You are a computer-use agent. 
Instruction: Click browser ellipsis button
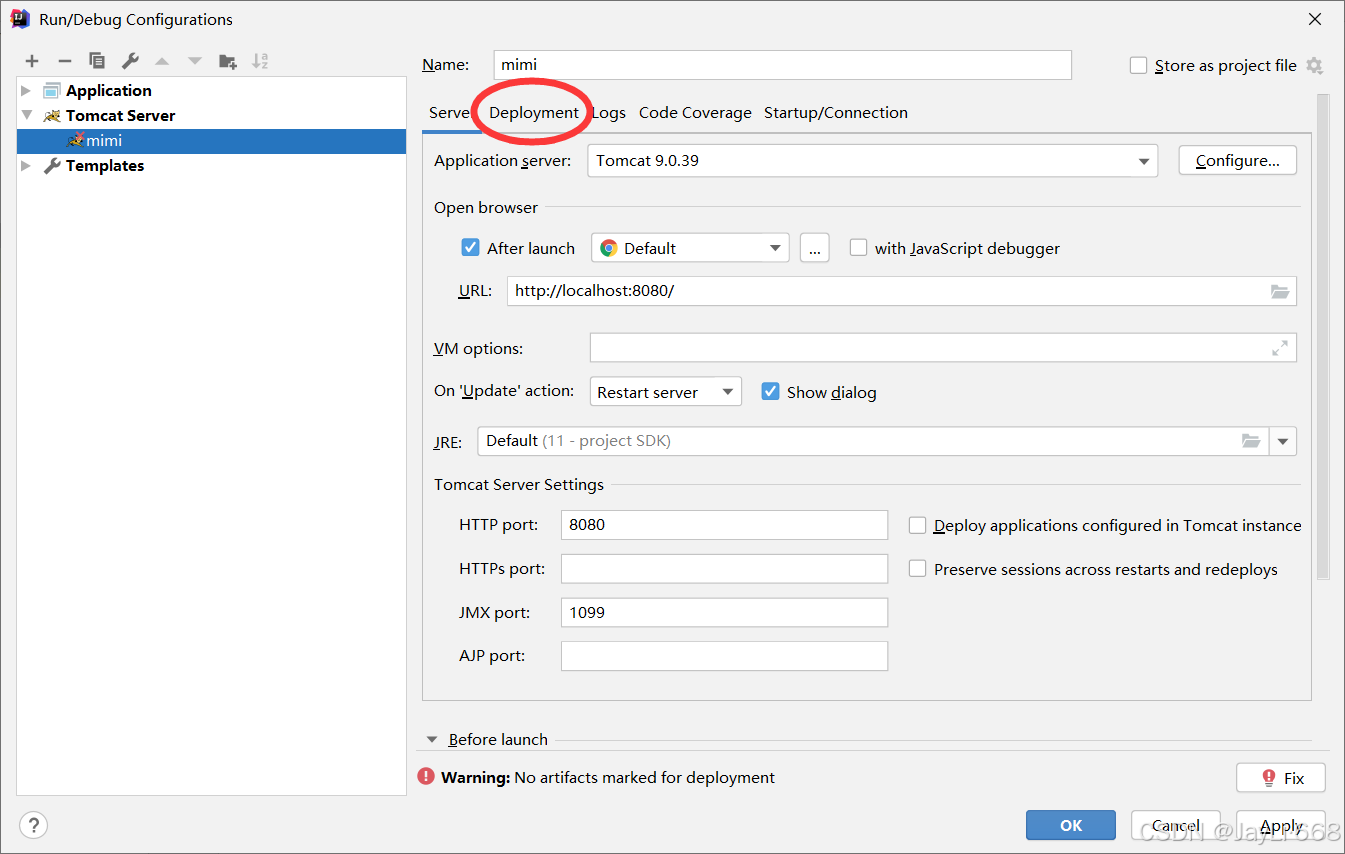pos(815,248)
